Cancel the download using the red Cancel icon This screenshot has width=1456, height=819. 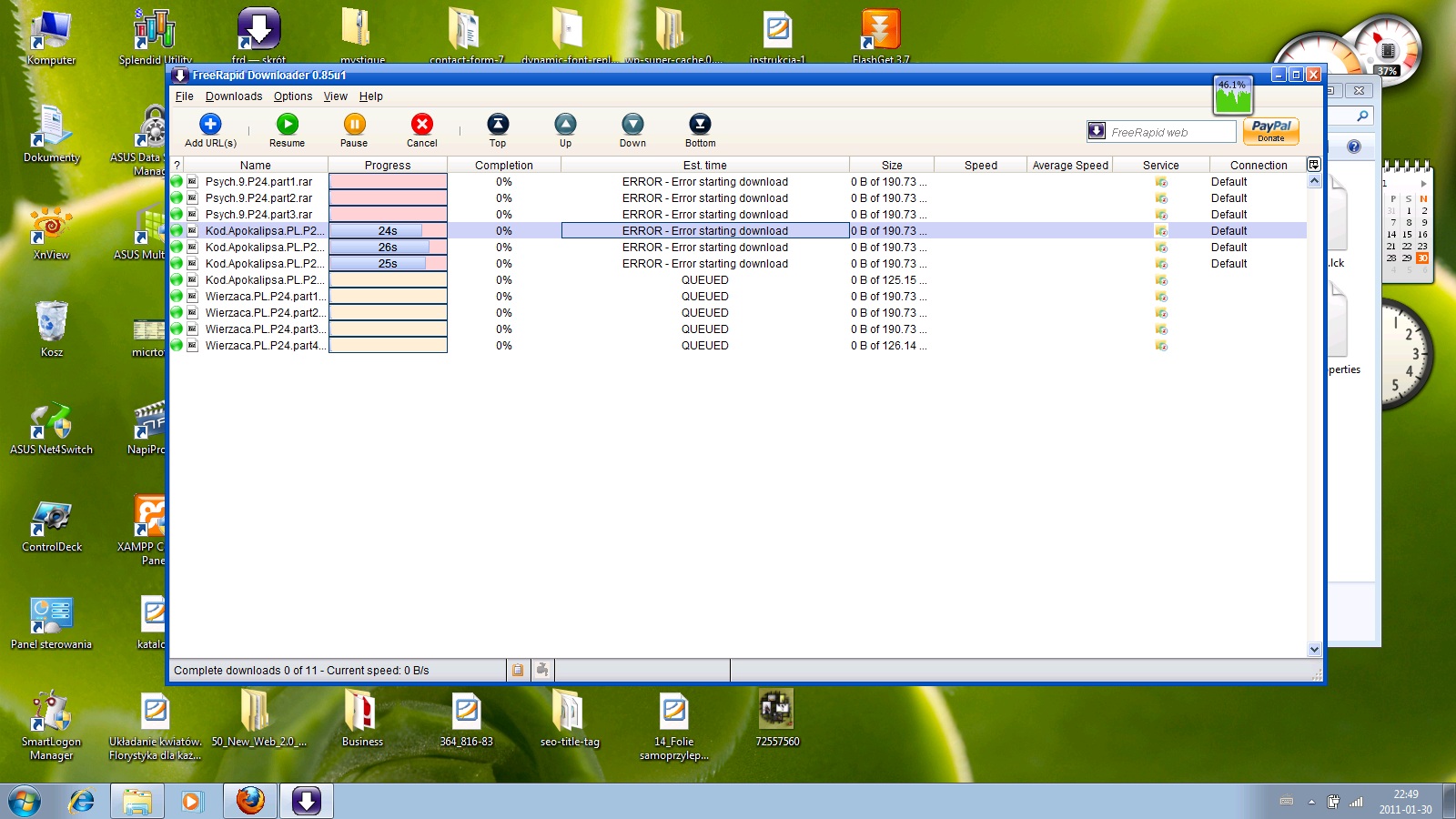[x=421, y=125]
